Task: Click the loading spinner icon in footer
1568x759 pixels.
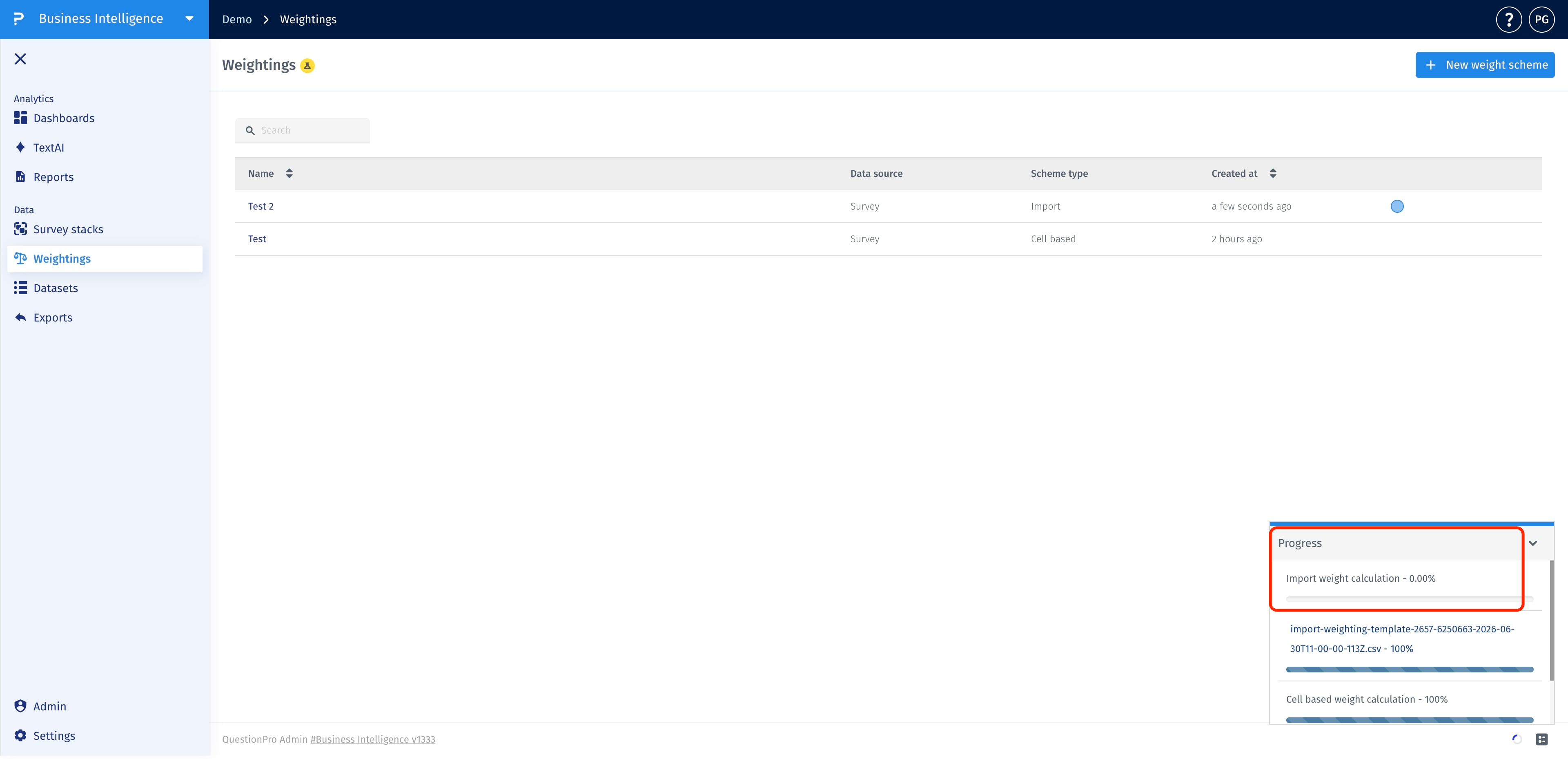Action: [x=1516, y=739]
